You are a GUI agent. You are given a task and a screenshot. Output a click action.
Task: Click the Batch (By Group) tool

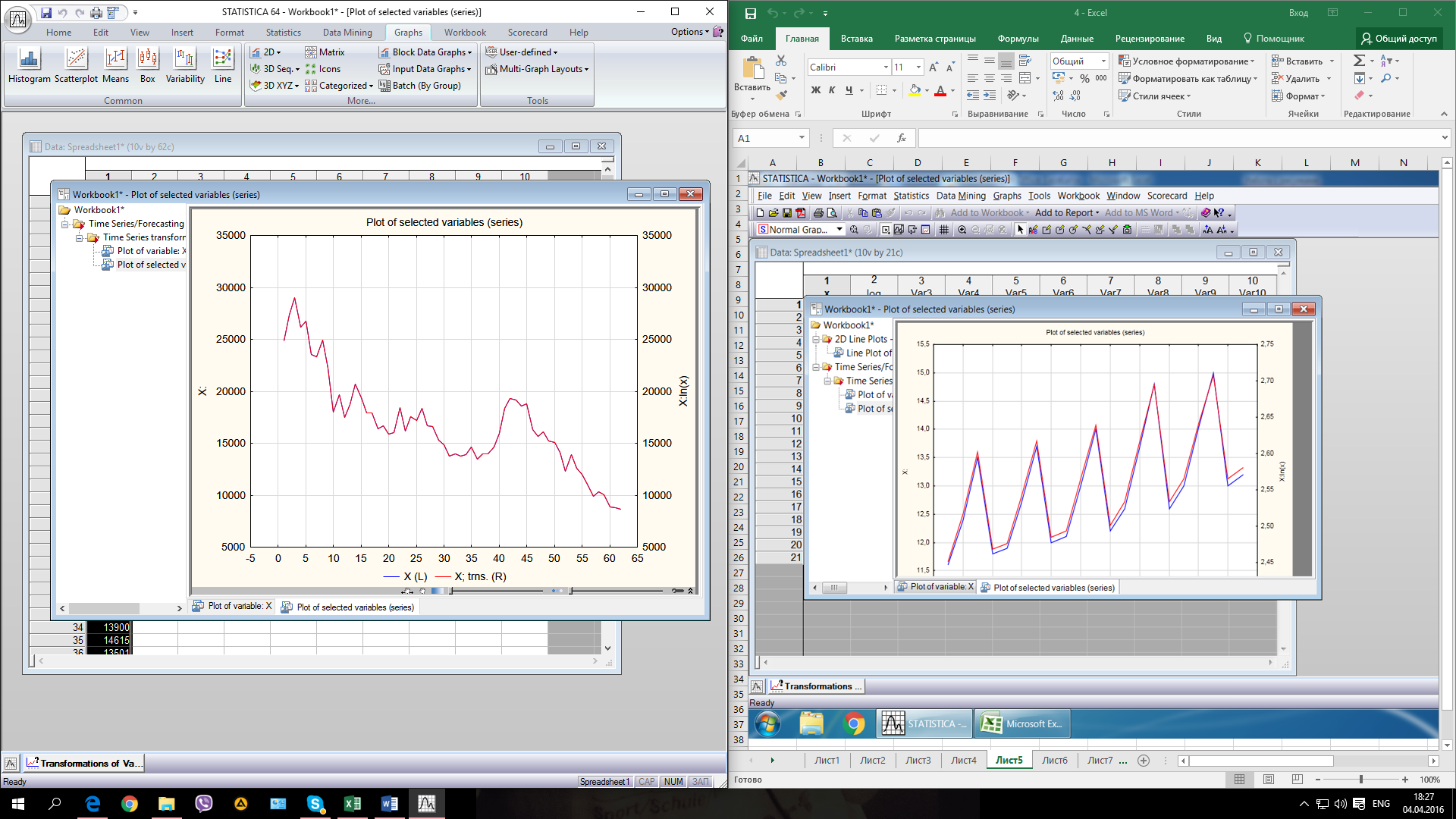tap(419, 86)
